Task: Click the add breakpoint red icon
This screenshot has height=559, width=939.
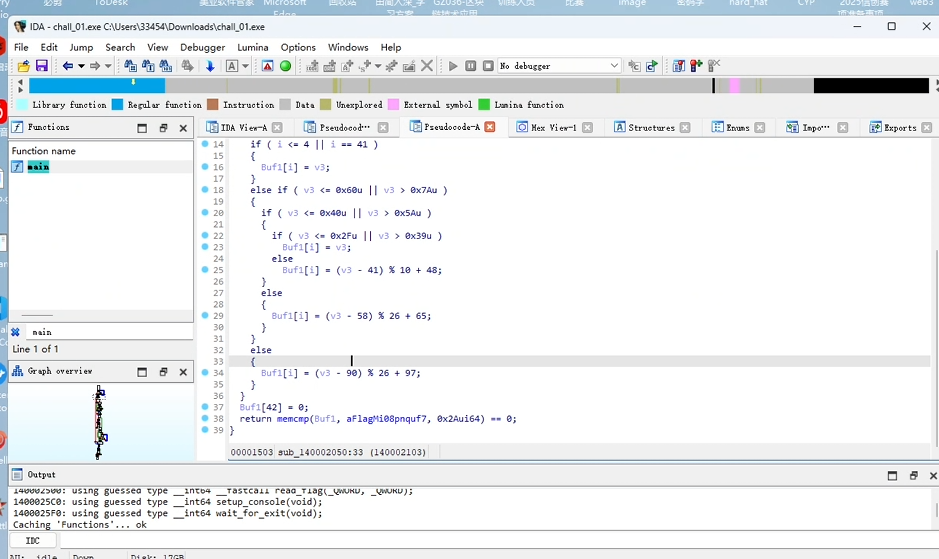Action: [696, 66]
